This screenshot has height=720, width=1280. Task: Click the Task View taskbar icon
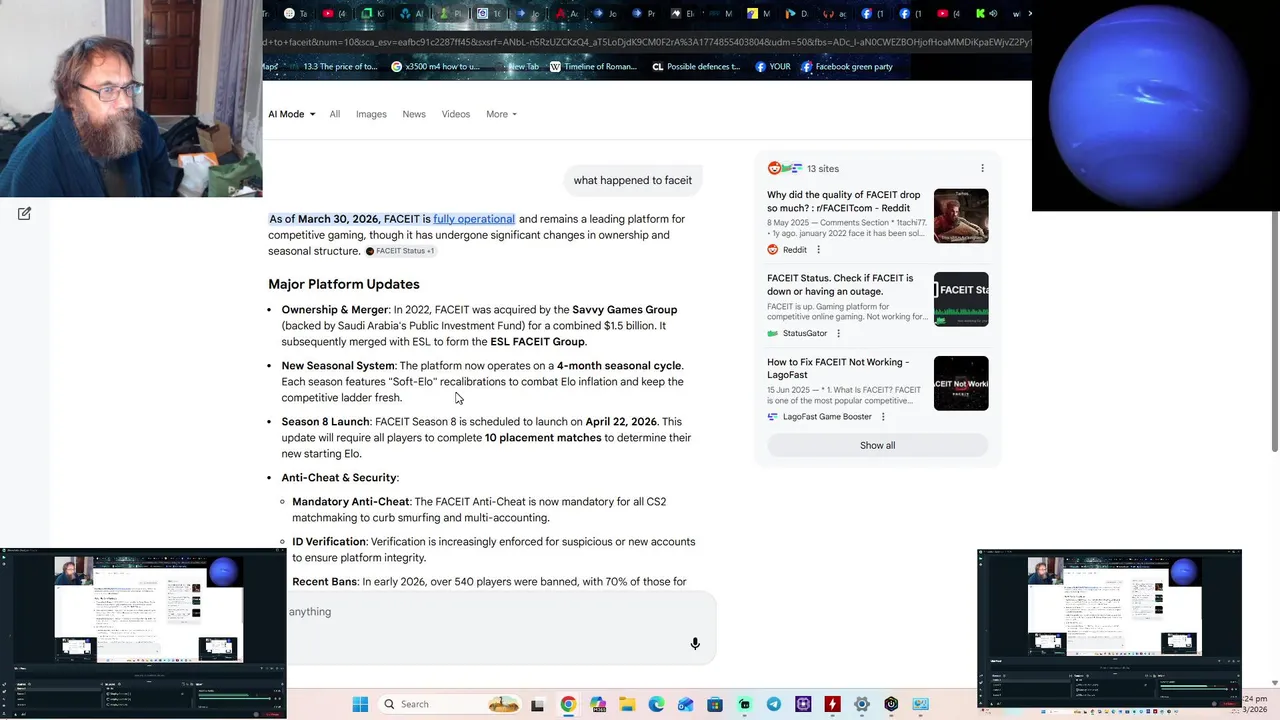click(537, 705)
